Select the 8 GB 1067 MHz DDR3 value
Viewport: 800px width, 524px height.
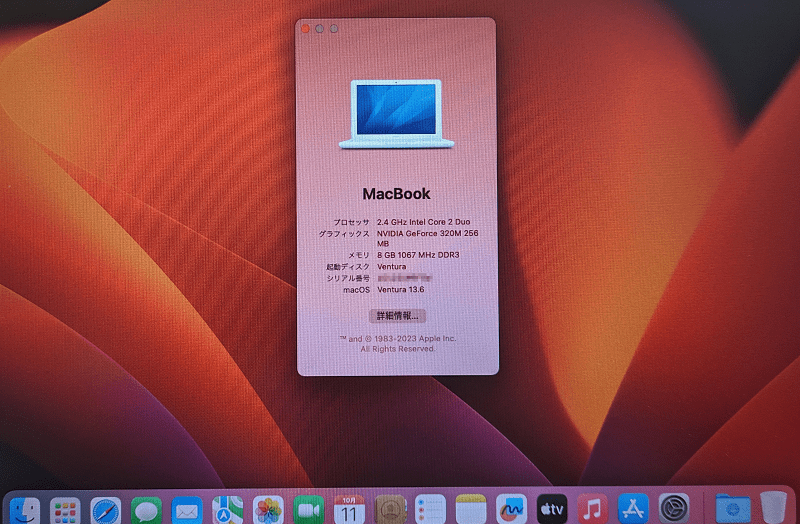(x=418, y=255)
